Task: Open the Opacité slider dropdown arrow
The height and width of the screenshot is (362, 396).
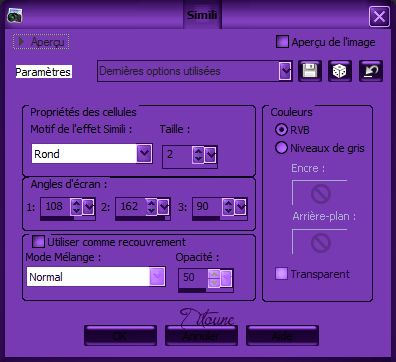Action: 226,278
